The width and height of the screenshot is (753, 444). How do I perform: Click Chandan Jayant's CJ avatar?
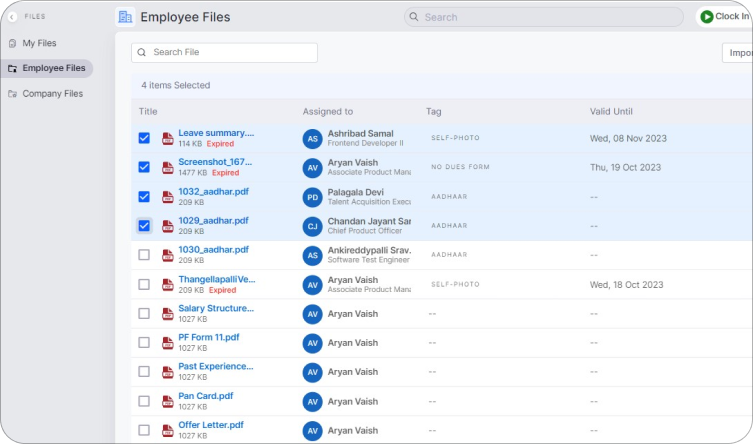point(313,227)
